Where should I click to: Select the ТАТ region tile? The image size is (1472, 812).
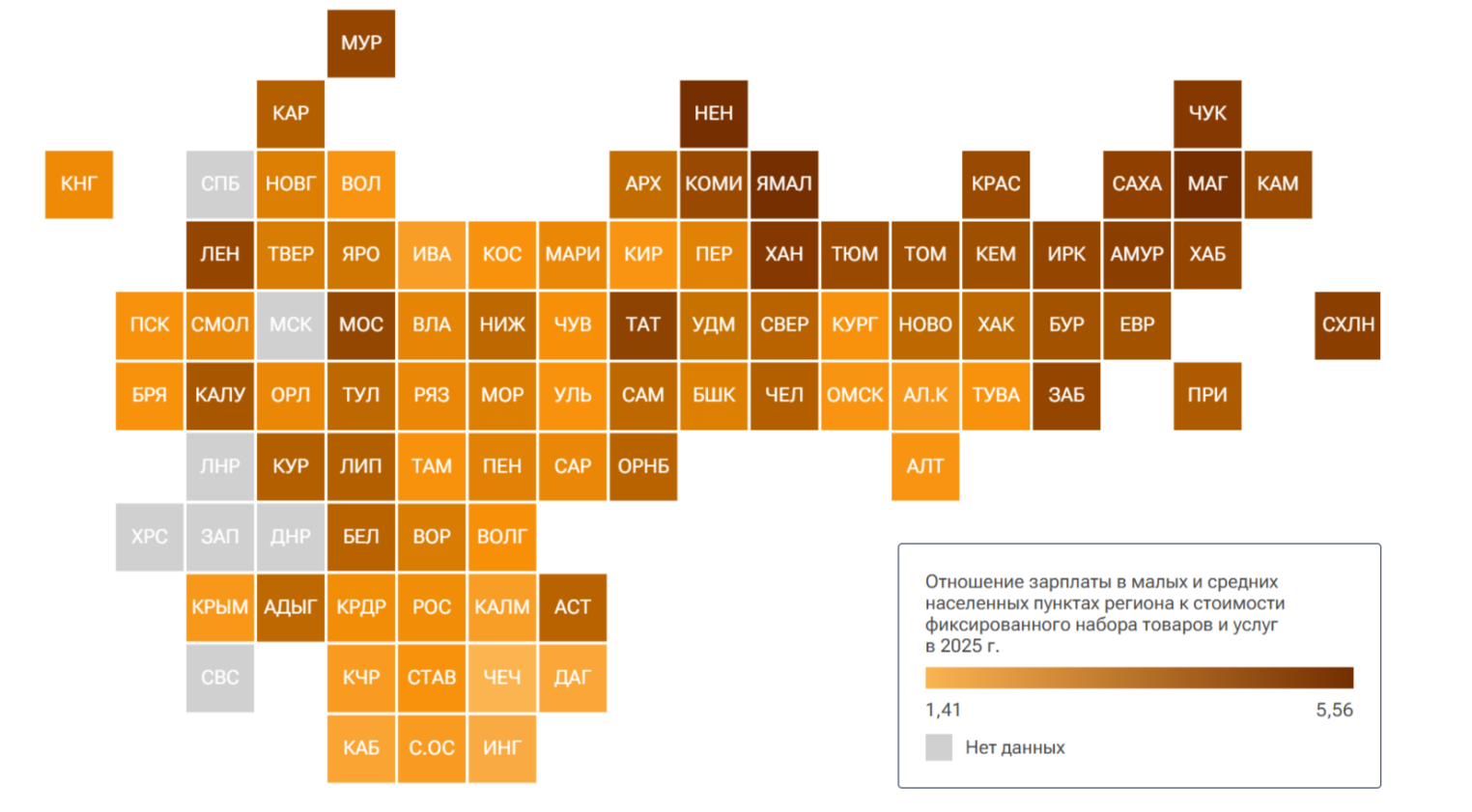pos(643,325)
